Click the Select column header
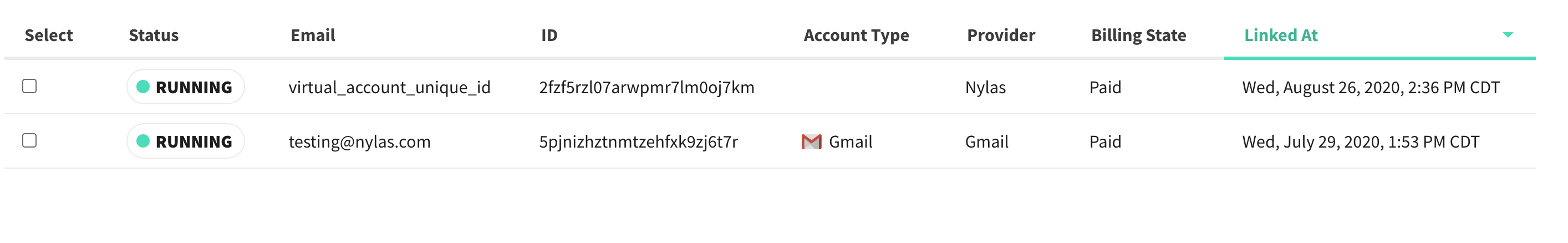The height and width of the screenshot is (243, 1568). tap(49, 36)
